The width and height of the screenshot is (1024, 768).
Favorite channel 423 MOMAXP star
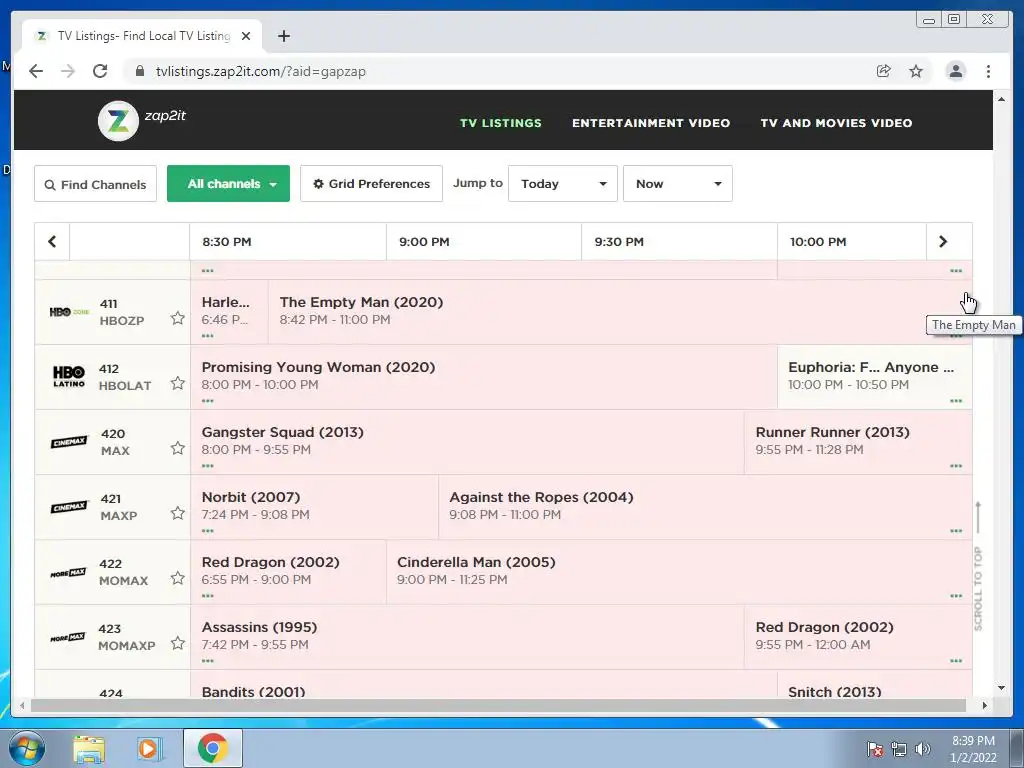(178, 643)
